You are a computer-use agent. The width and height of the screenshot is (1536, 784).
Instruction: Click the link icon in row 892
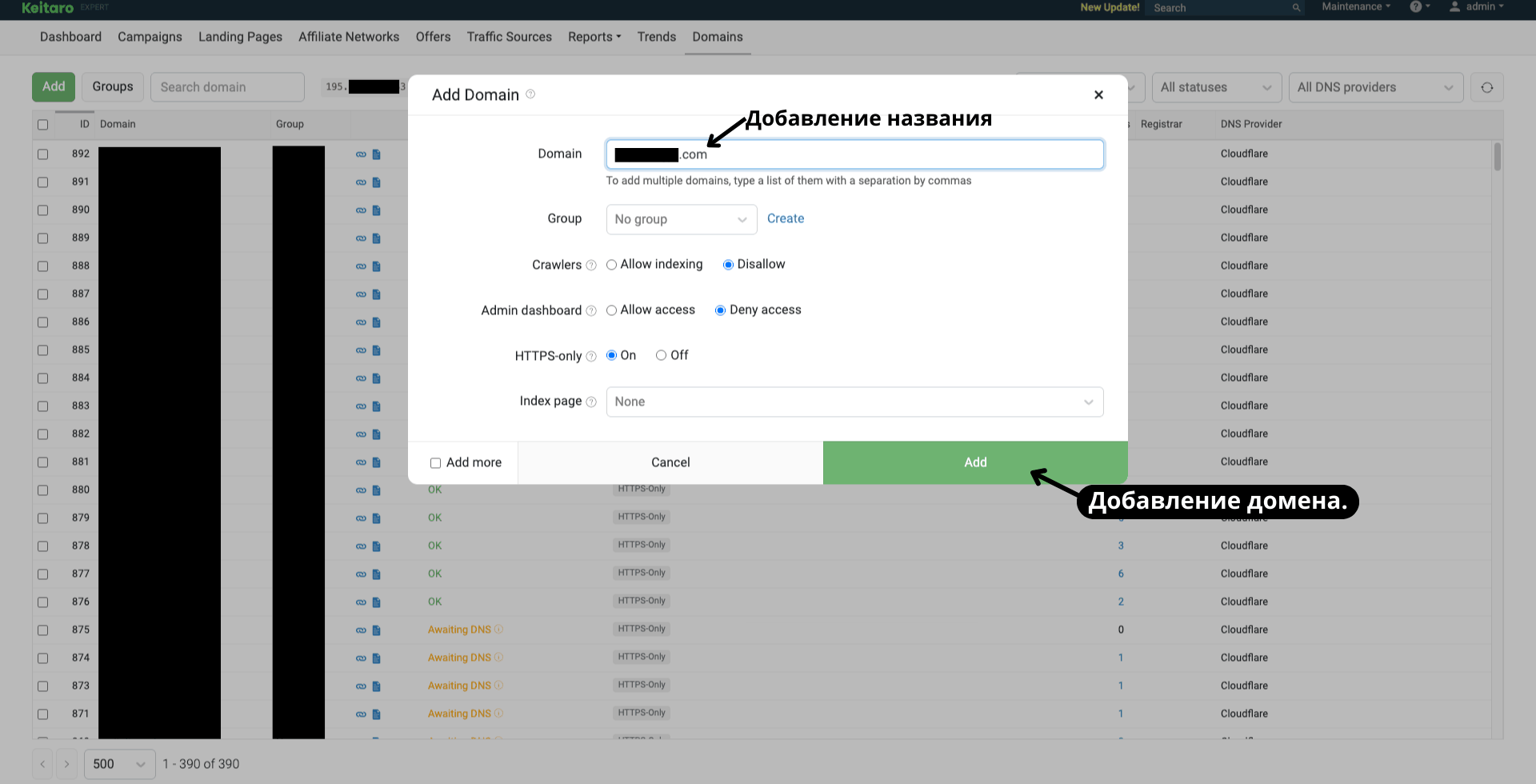tap(361, 154)
